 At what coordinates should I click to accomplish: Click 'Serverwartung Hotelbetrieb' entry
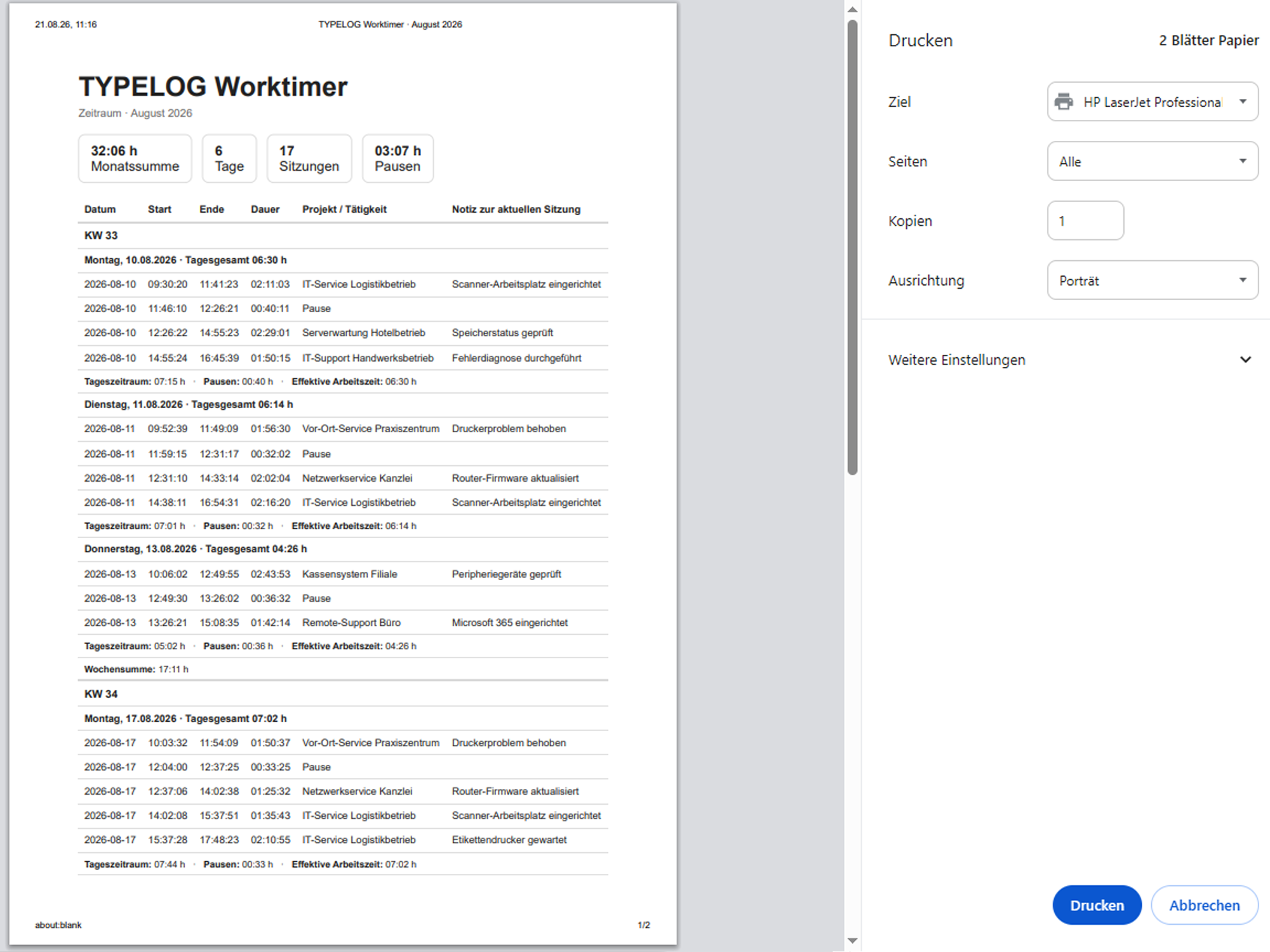point(364,333)
